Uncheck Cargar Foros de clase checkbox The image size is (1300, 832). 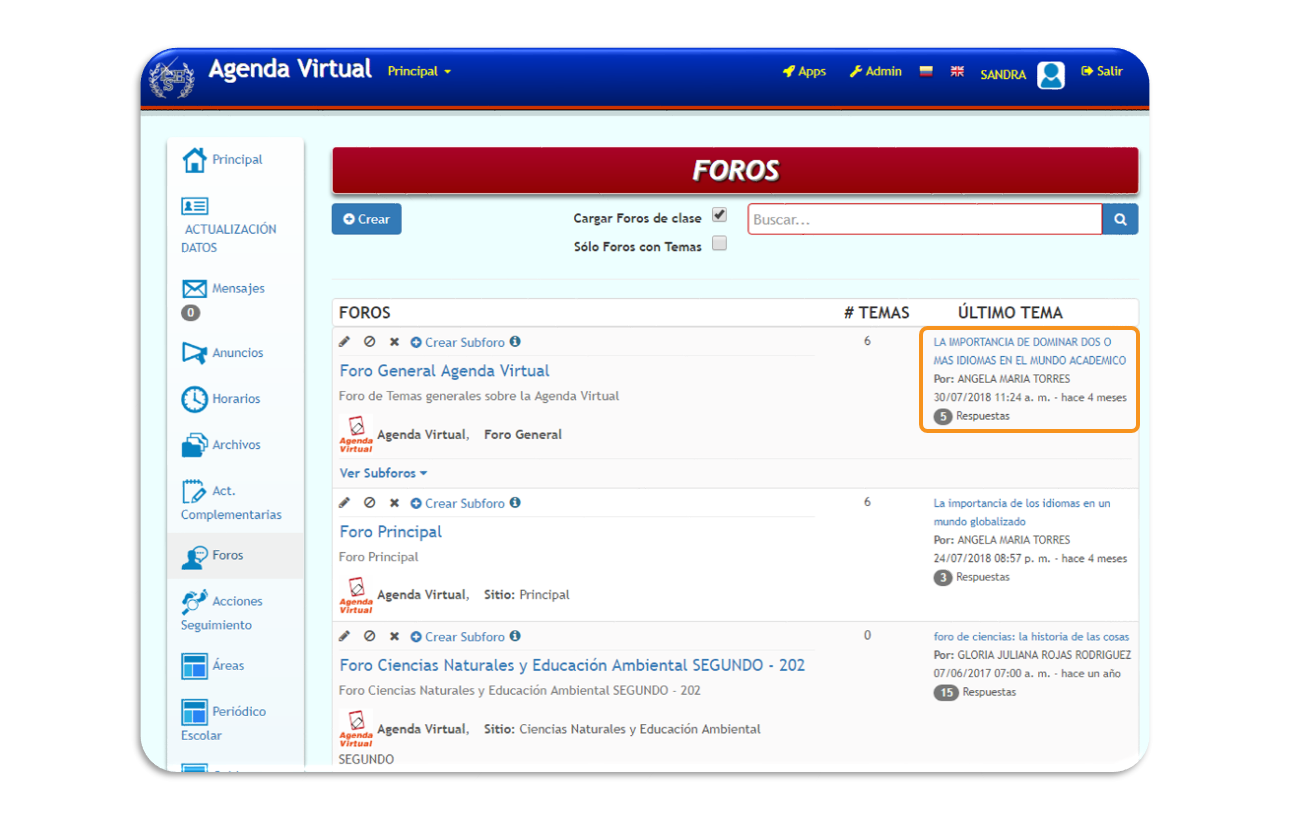(x=719, y=215)
